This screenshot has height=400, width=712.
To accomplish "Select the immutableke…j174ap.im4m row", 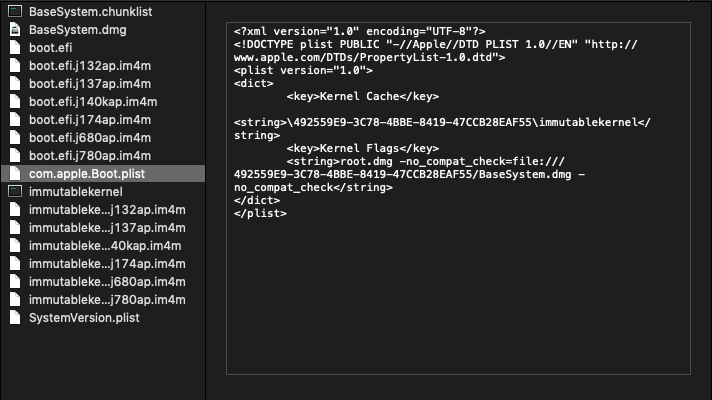I will (103, 263).
